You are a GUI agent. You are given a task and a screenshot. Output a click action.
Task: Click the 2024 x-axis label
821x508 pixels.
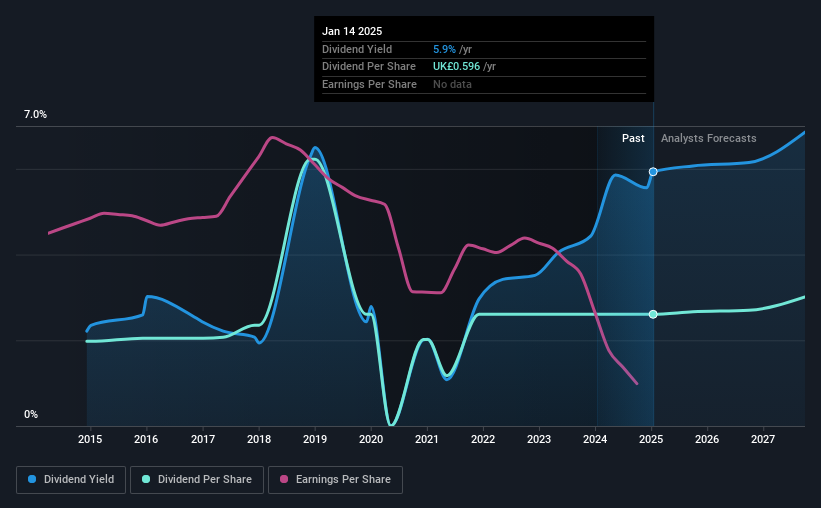pyautogui.click(x=595, y=439)
